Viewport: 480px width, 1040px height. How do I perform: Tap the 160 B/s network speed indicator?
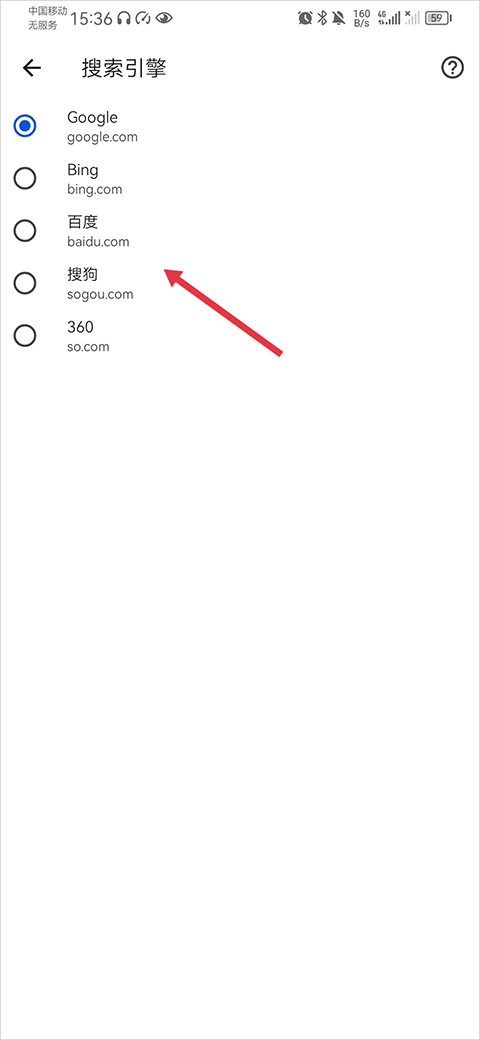tap(361, 18)
